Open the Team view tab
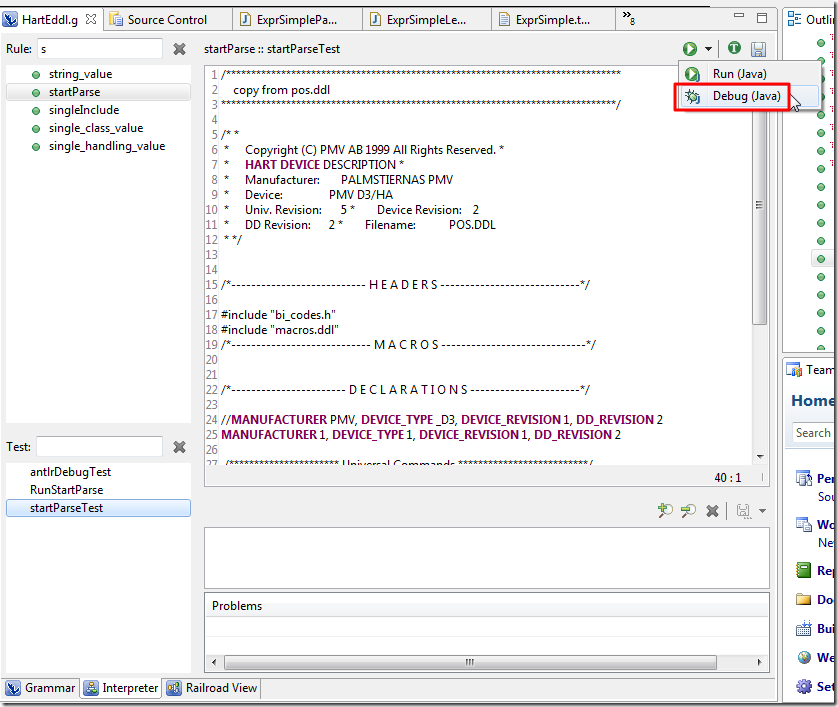The width and height of the screenshot is (838, 707). [810, 370]
